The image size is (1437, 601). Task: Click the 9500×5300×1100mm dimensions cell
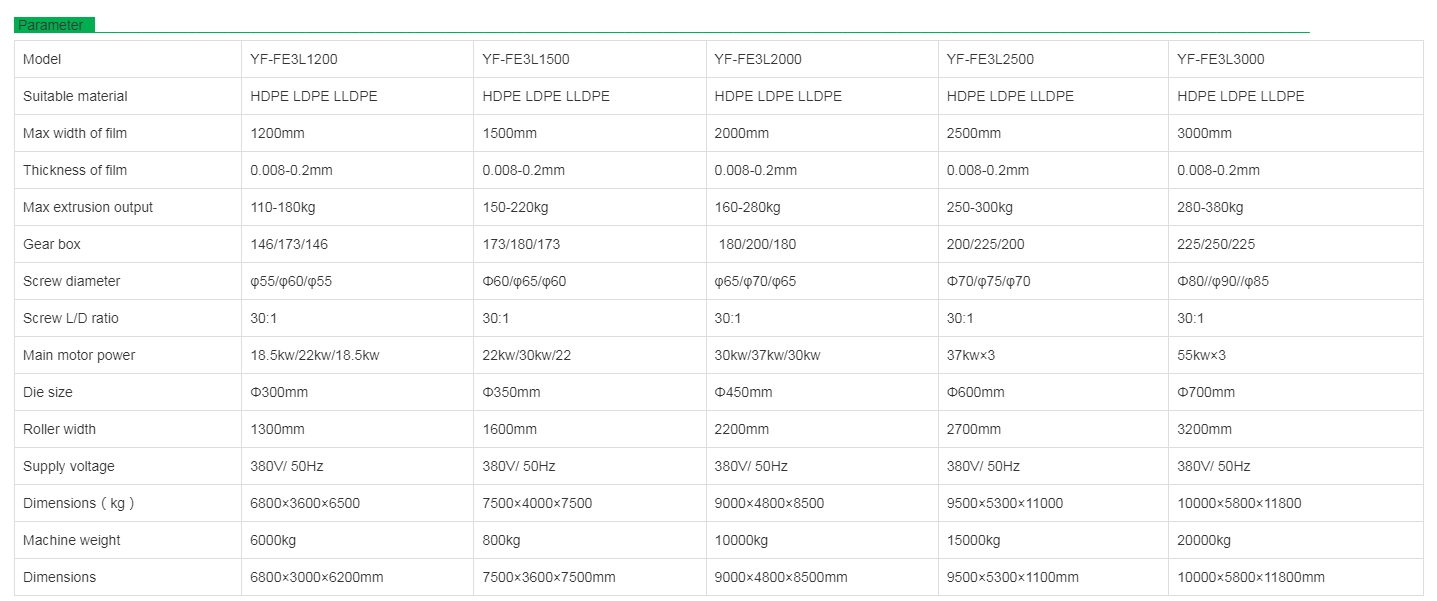coord(1013,577)
